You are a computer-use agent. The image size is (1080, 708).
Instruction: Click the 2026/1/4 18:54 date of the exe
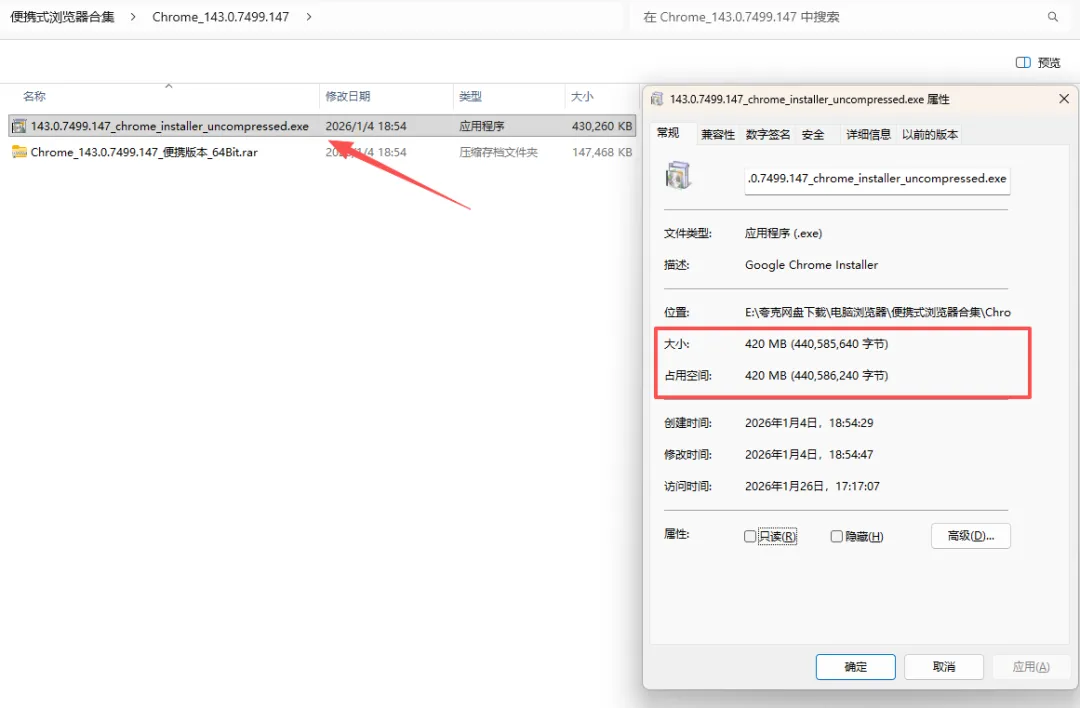coord(366,126)
